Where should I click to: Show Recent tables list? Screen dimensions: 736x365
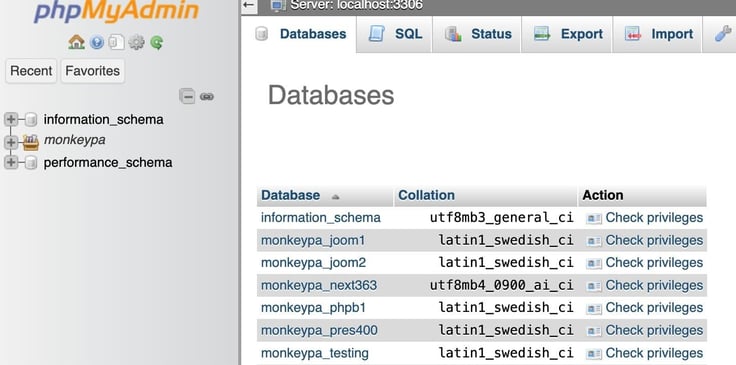coord(31,71)
